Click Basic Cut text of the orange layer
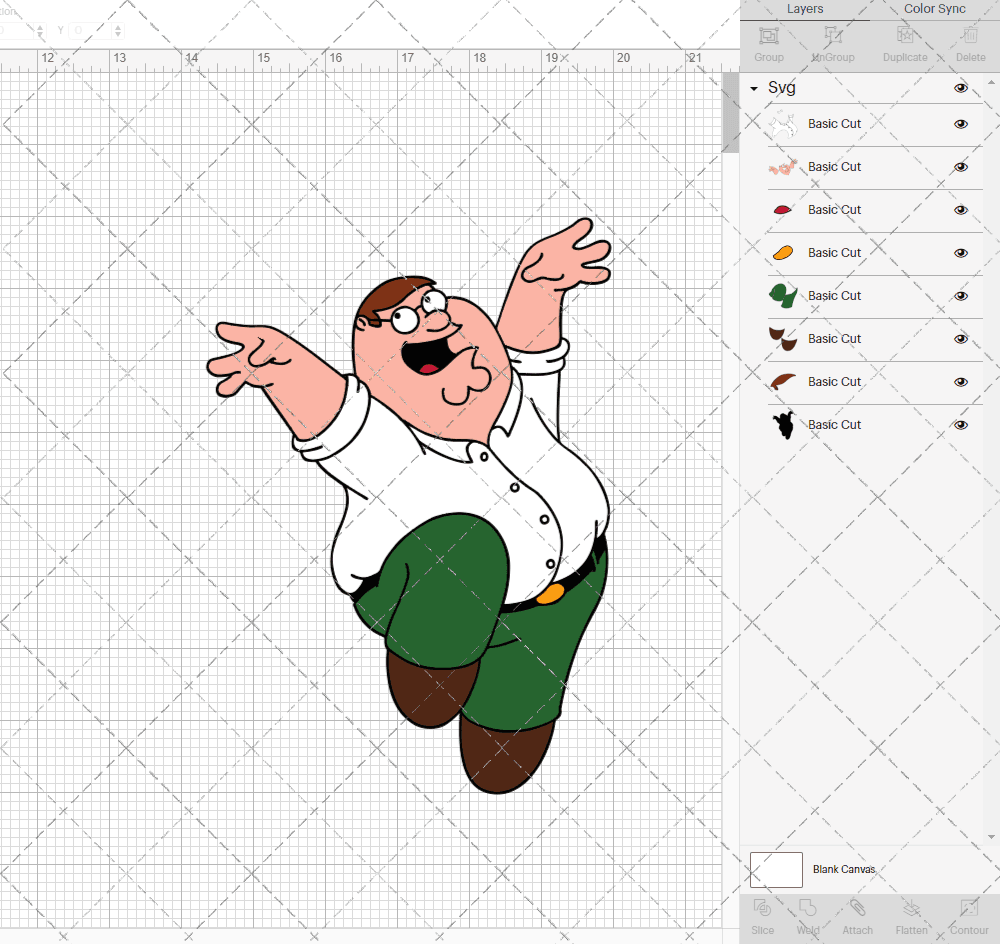Viewport: 1000px width, 944px height. 834,253
